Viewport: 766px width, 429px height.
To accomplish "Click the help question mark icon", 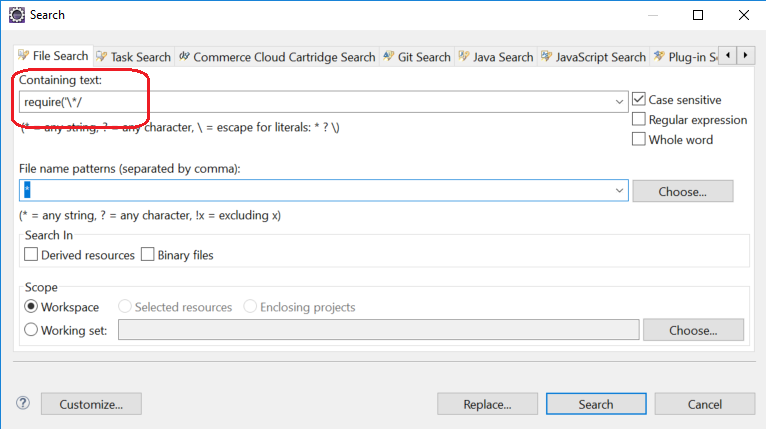I will coord(23,404).
